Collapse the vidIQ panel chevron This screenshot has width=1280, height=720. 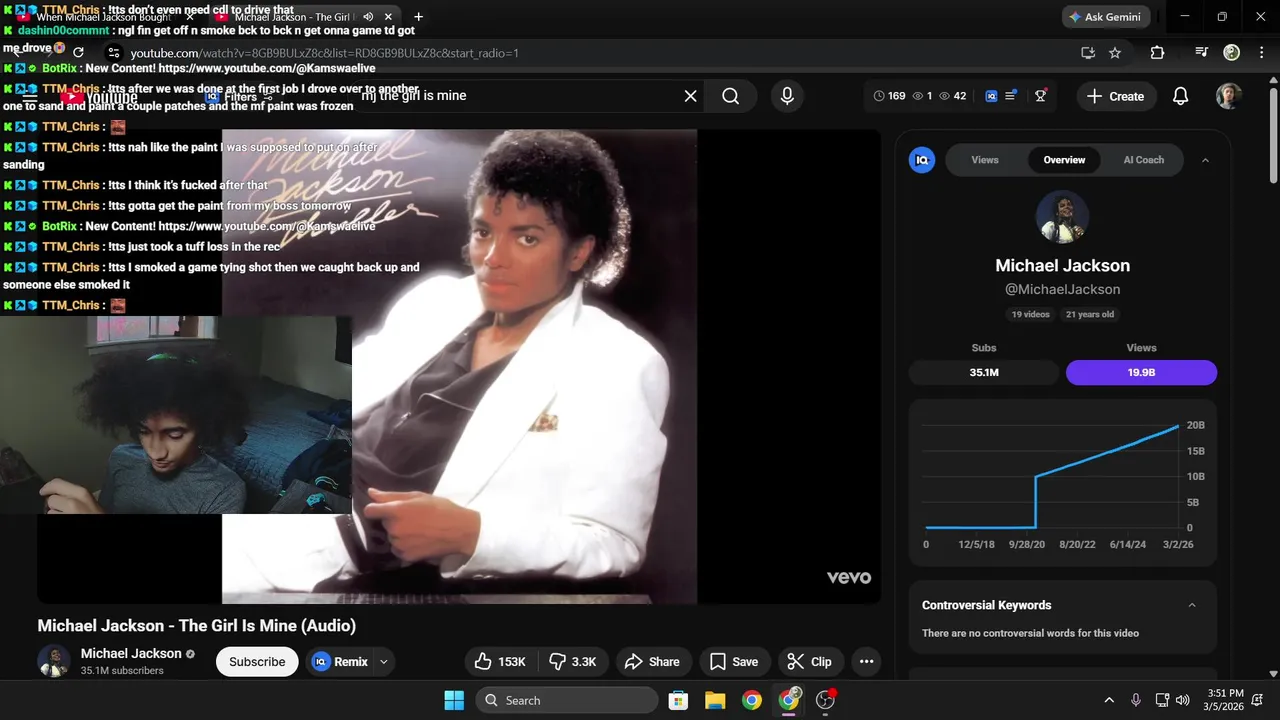pos(1205,160)
